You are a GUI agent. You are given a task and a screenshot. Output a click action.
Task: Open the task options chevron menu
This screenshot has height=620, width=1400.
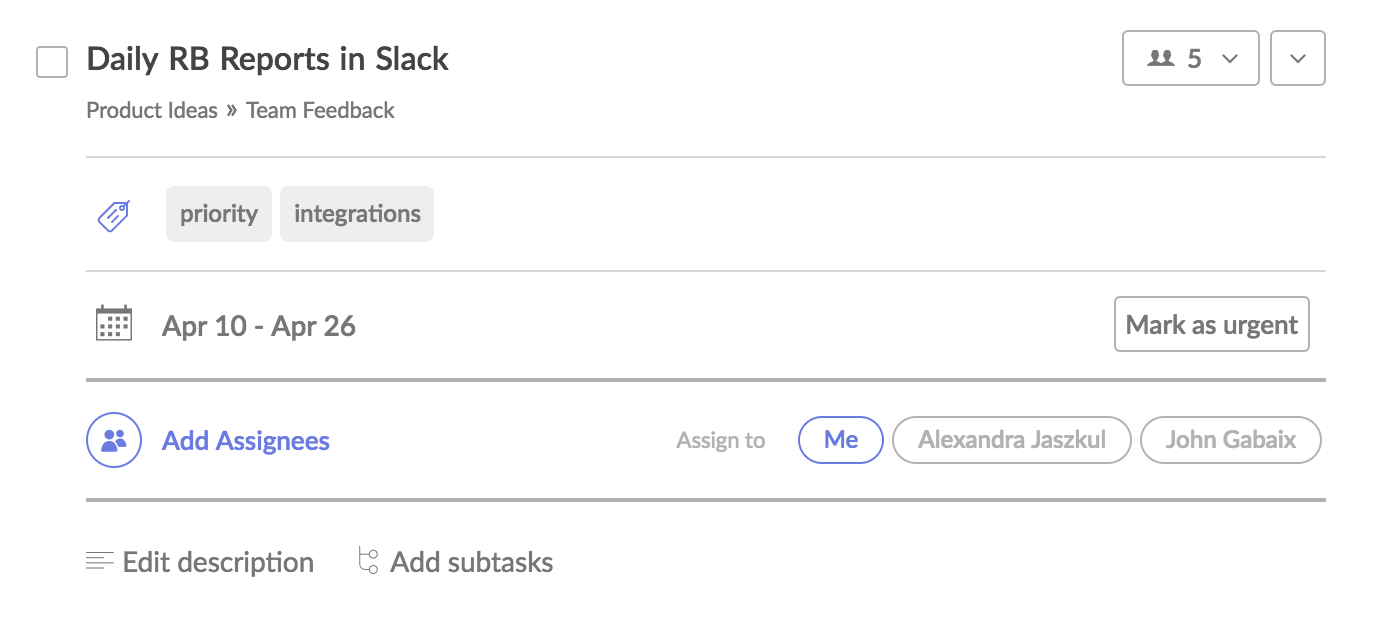pyautogui.click(x=1297, y=59)
